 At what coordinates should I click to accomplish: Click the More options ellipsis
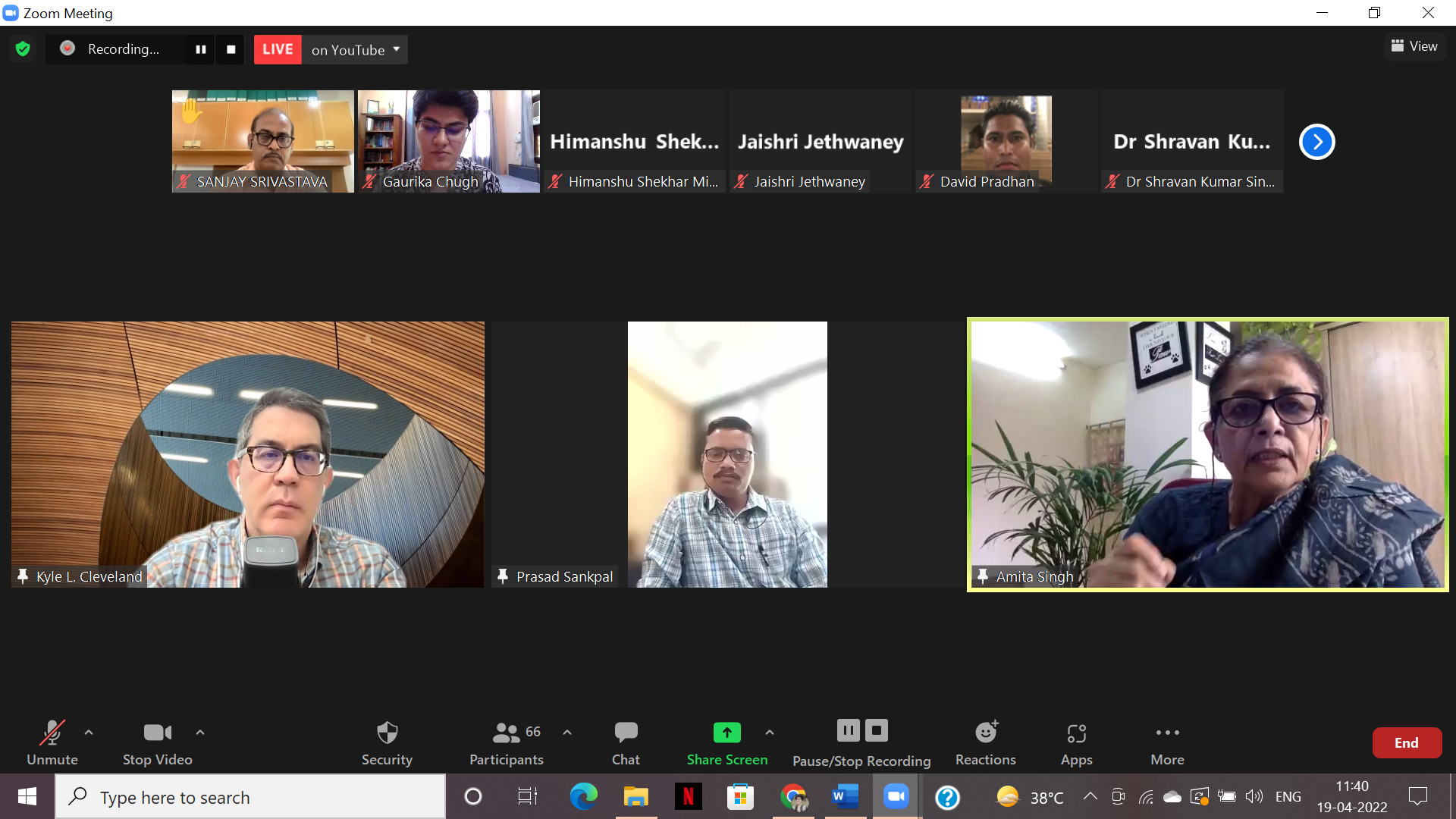[1167, 733]
